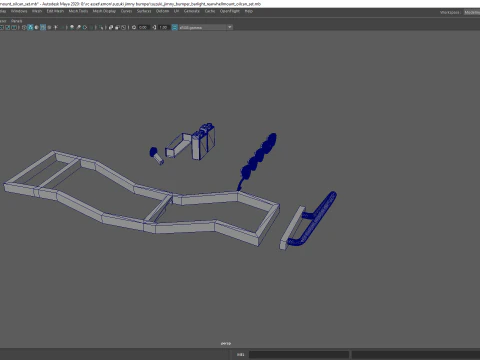
Task: Select the row of spotlights mesh
Action: tap(258, 157)
